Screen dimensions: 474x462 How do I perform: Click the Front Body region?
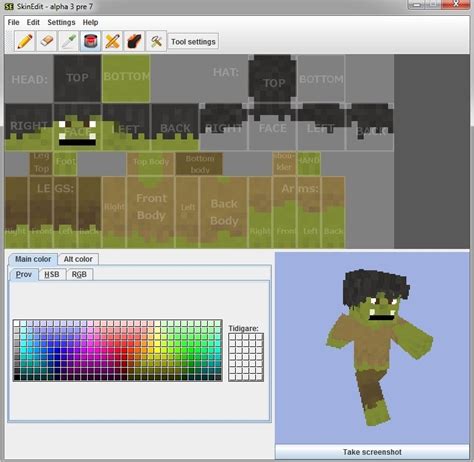pos(151,212)
